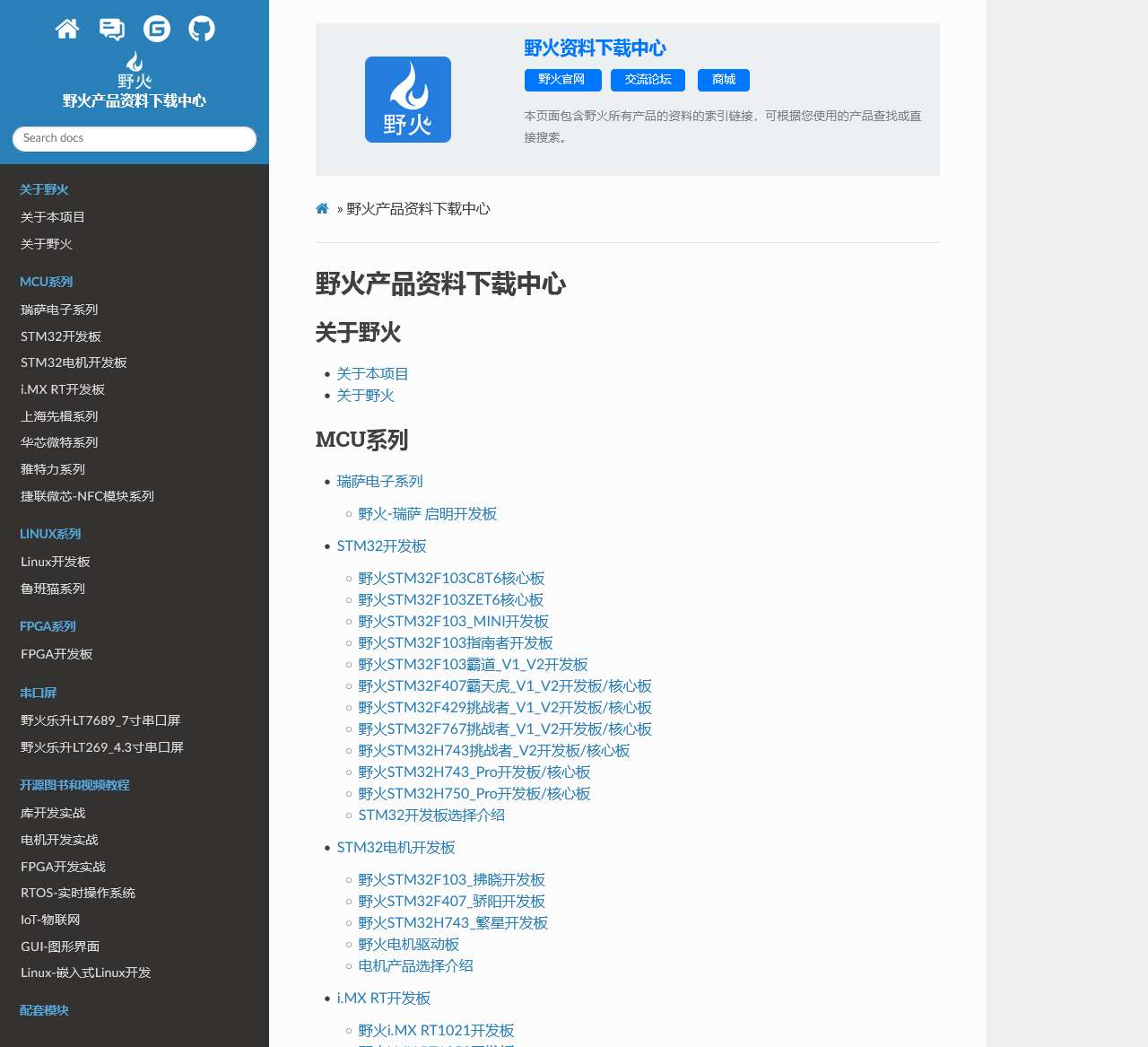Click i.MX RT开发板 link in main content

pos(383,999)
